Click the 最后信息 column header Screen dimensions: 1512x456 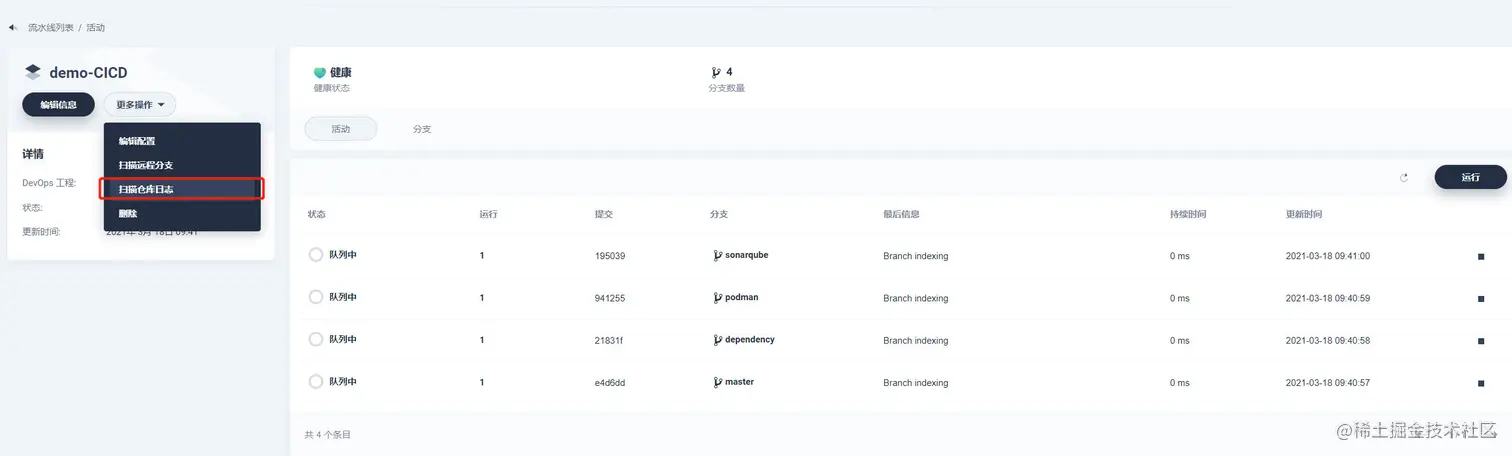pyautogui.click(x=901, y=214)
